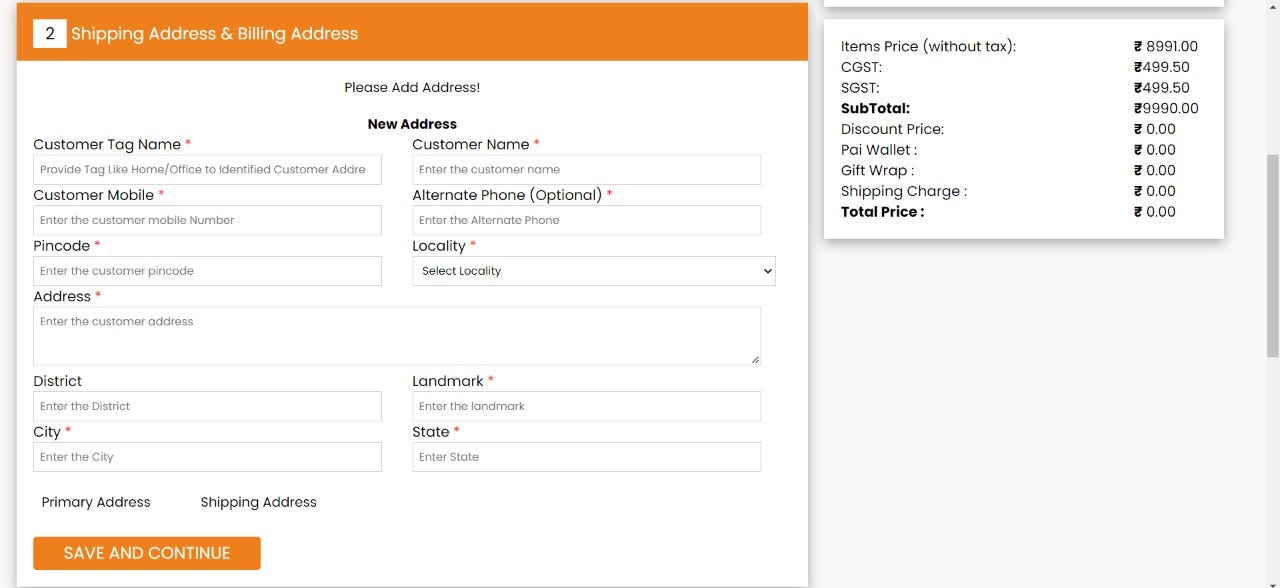The image size is (1280, 588).
Task: Click the Total Price row in summary
Action: (1021, 211)
